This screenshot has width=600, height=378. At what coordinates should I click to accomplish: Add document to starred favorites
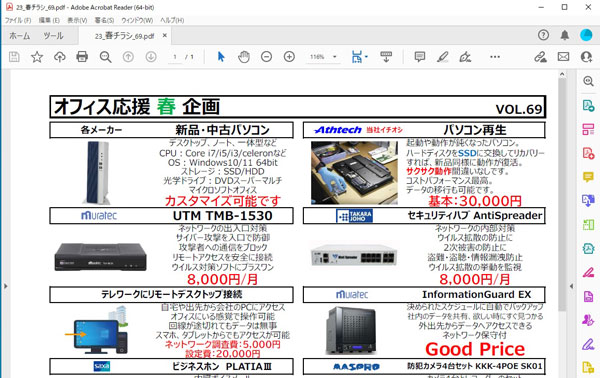click(37, 57)
